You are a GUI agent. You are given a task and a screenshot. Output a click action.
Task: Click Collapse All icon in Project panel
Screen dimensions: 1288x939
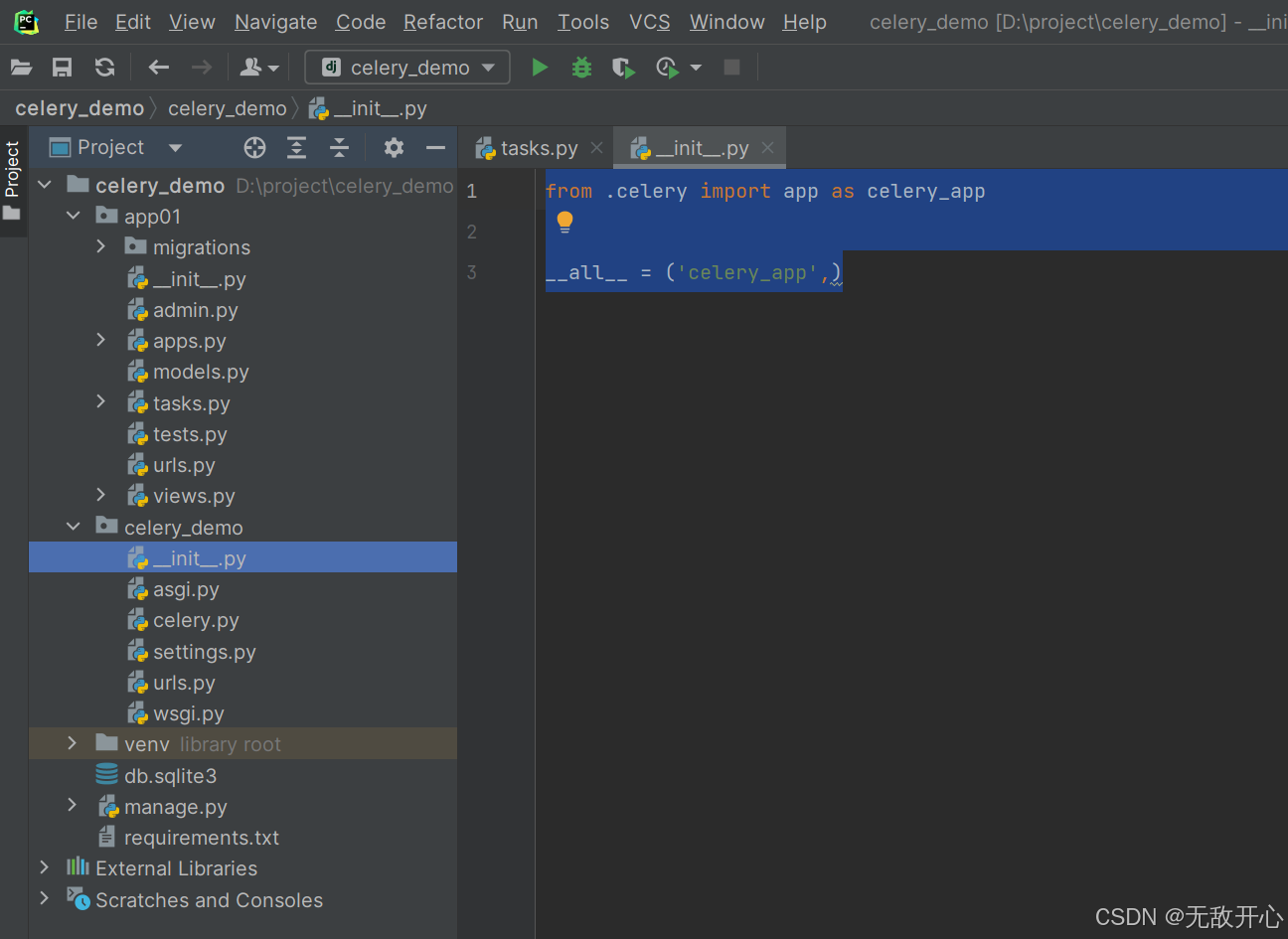click(339, 148)
